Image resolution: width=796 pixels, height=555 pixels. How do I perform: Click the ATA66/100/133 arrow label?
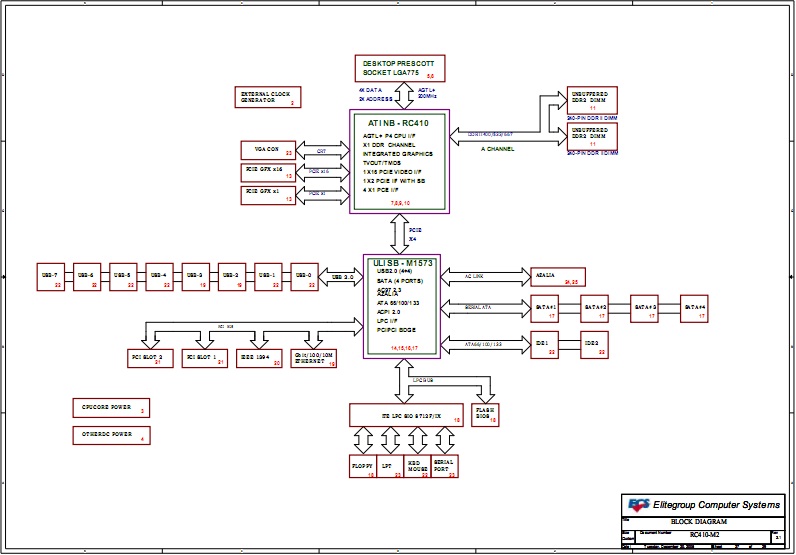(483, 344)
